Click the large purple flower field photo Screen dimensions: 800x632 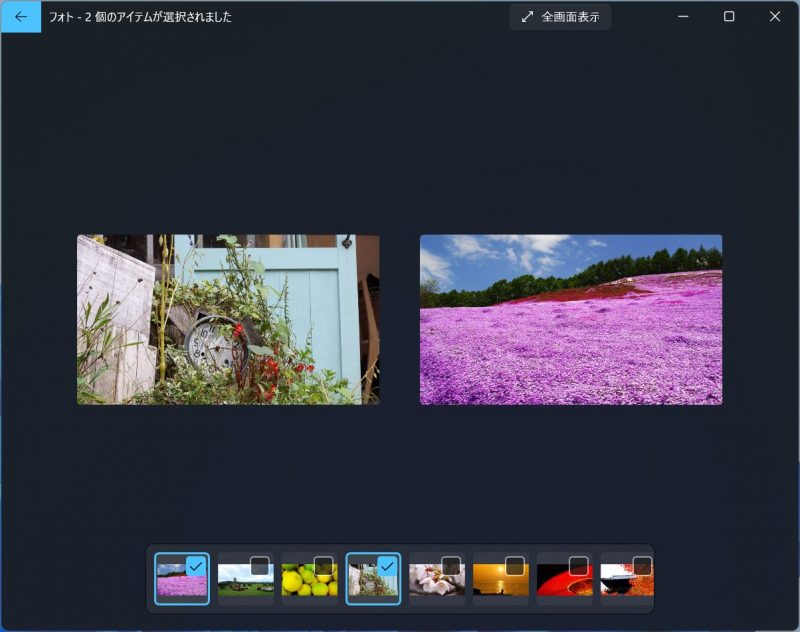571,319
